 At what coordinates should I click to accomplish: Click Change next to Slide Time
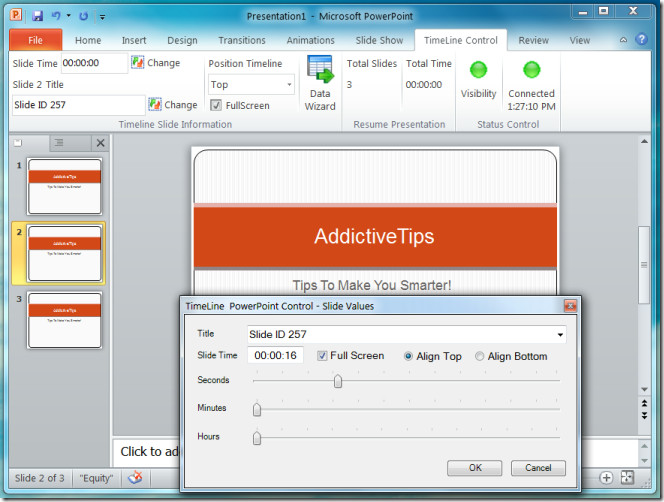click(155, 63)
